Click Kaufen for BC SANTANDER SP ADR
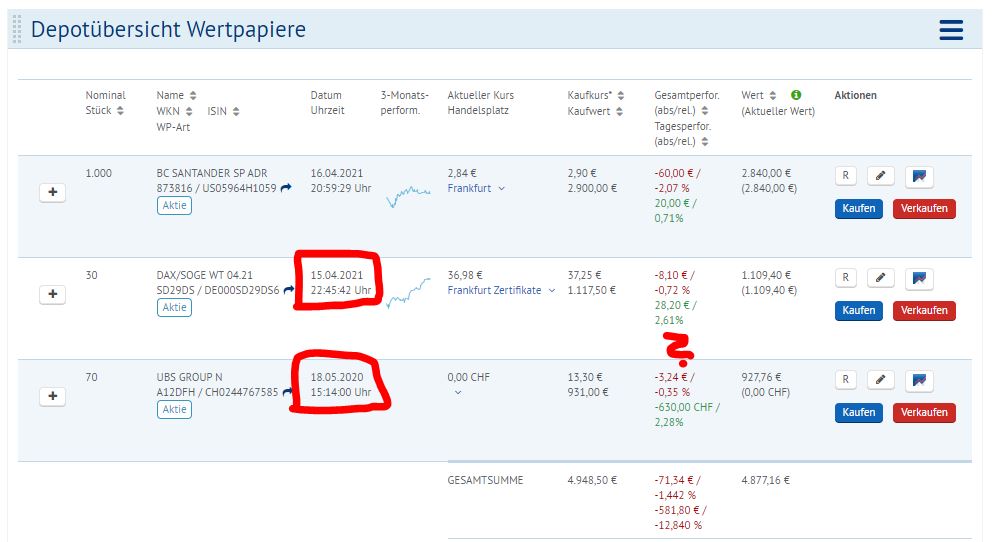Viewport: 992px width, 542px height. (859, 209)
